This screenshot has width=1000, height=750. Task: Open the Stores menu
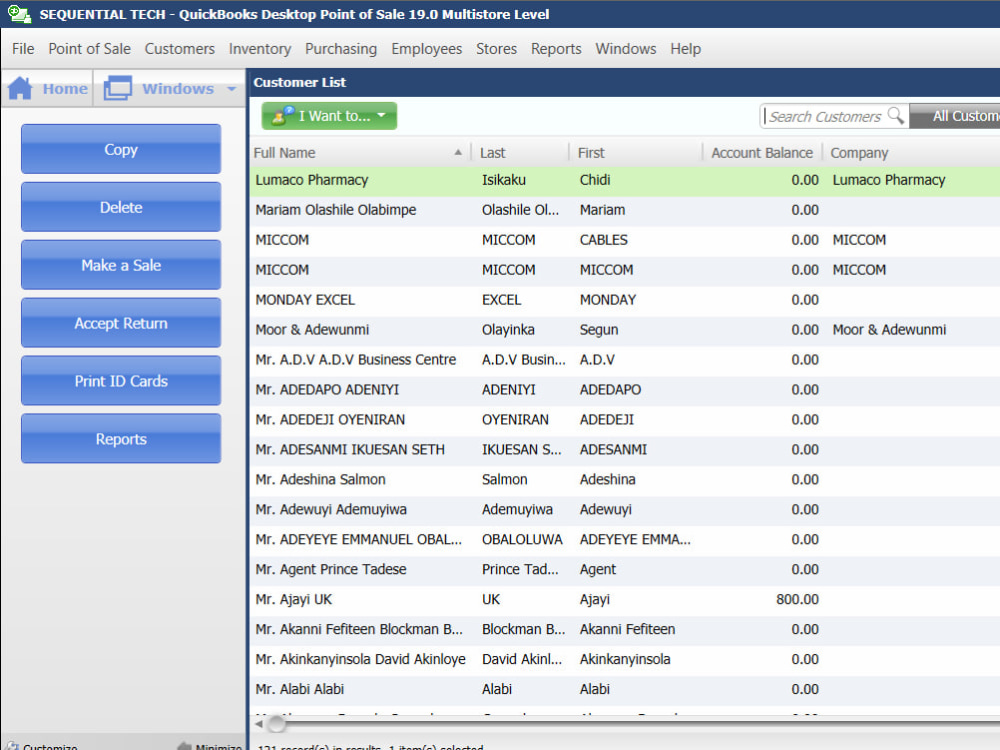pyautogui.click(x=496, y=48)
